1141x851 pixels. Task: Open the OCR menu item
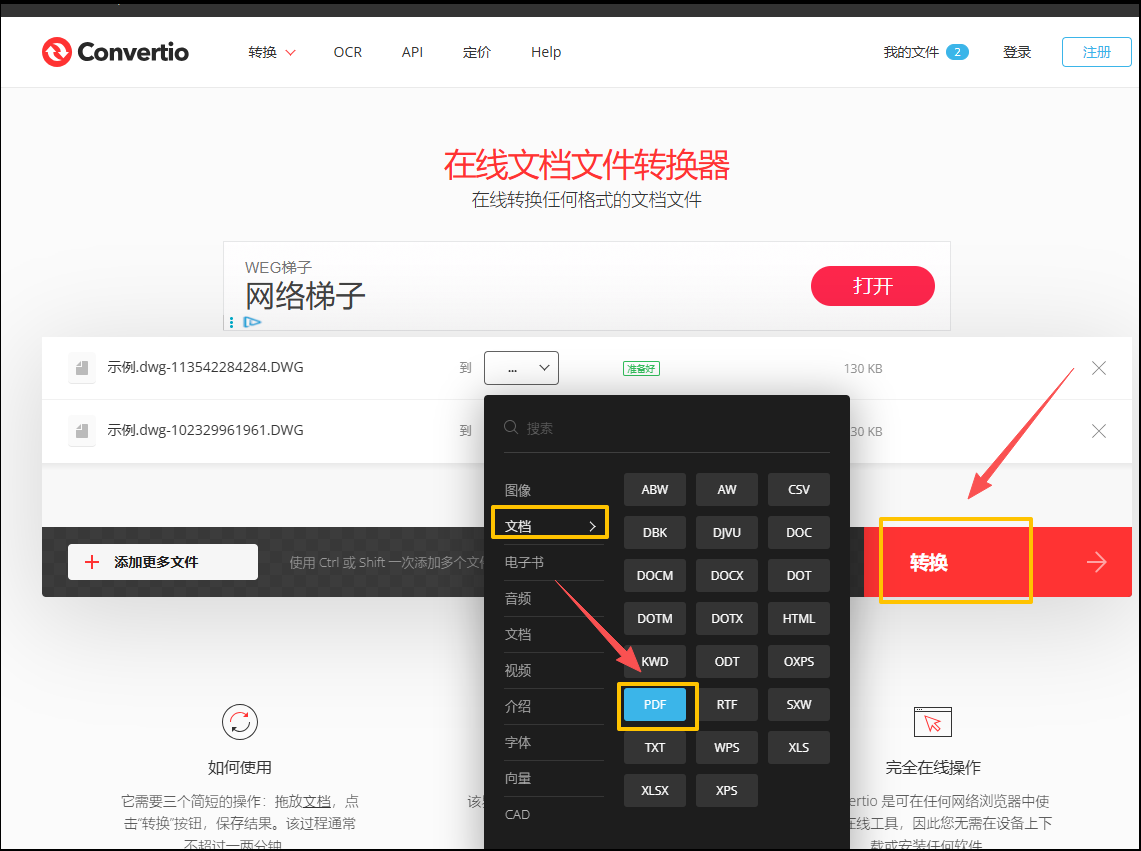coord(347,52)
